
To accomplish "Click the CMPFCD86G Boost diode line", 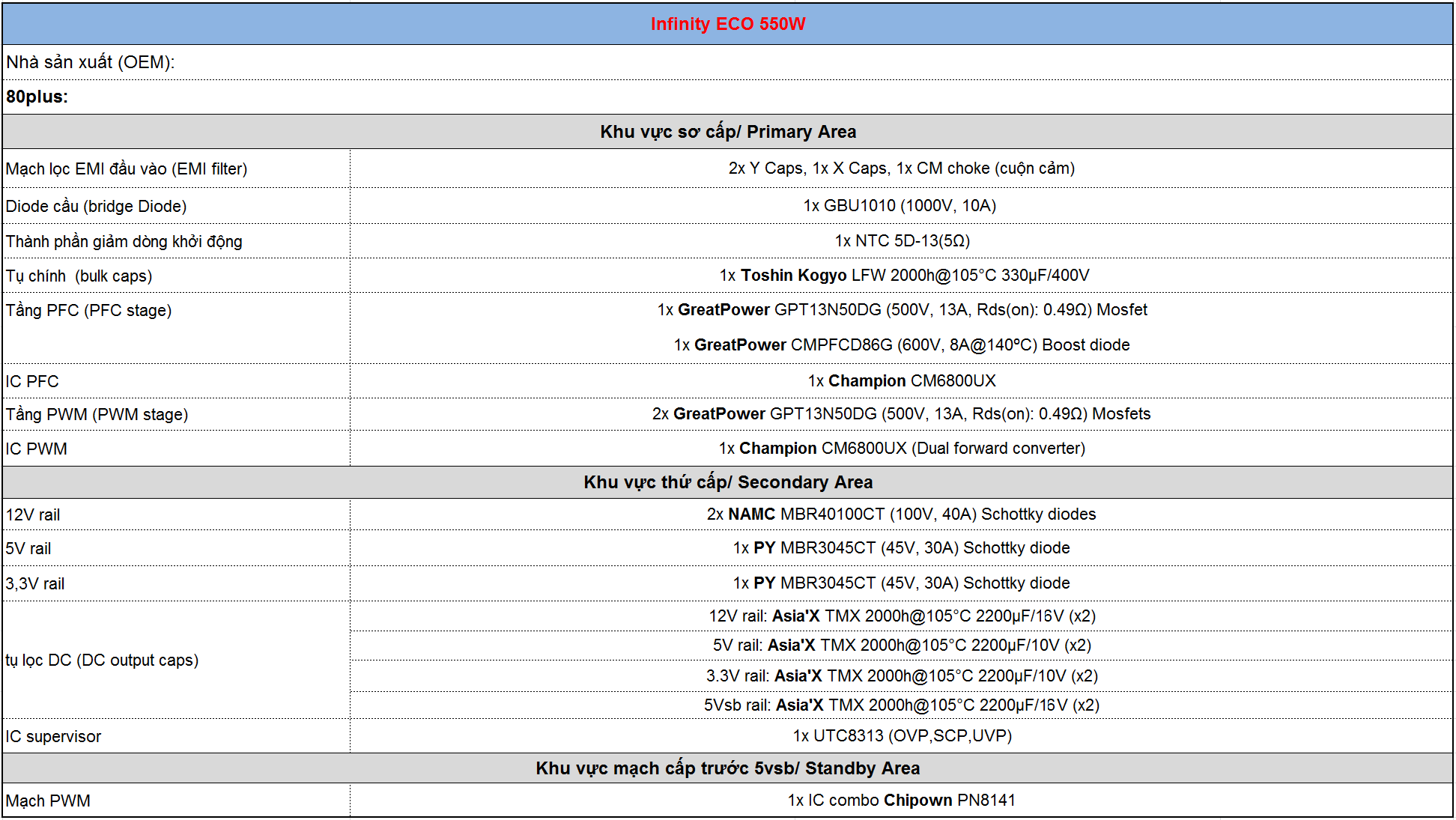I will pos(901,344).
